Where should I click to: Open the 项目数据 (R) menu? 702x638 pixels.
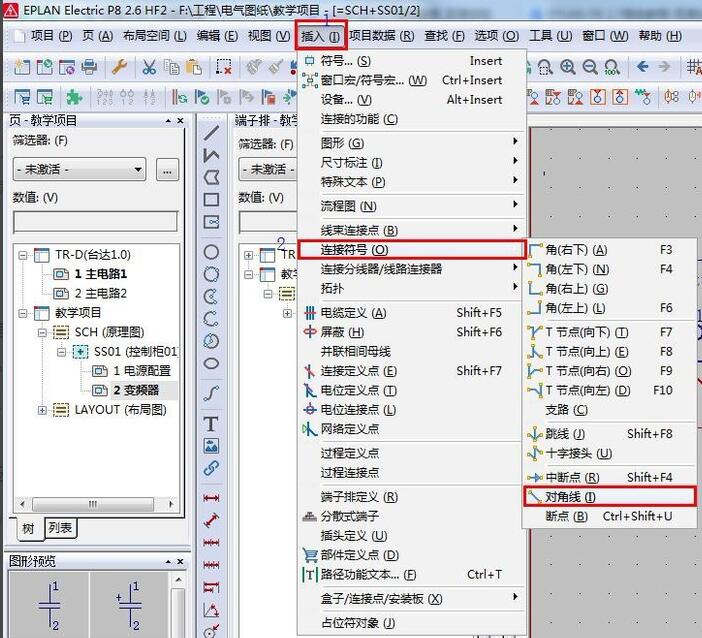tap(381, 36)
